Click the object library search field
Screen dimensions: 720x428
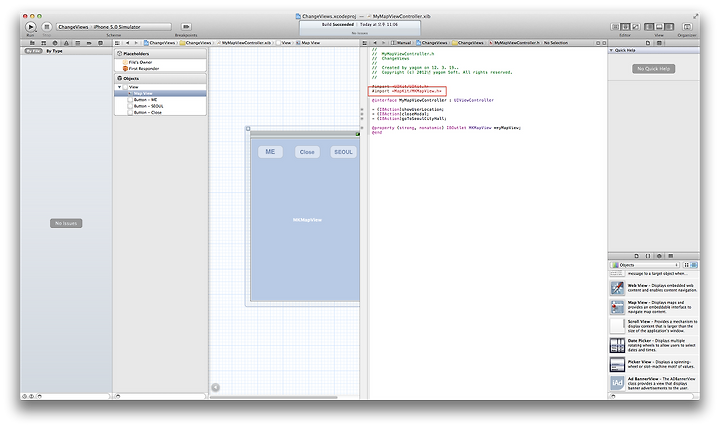point(651,396)
